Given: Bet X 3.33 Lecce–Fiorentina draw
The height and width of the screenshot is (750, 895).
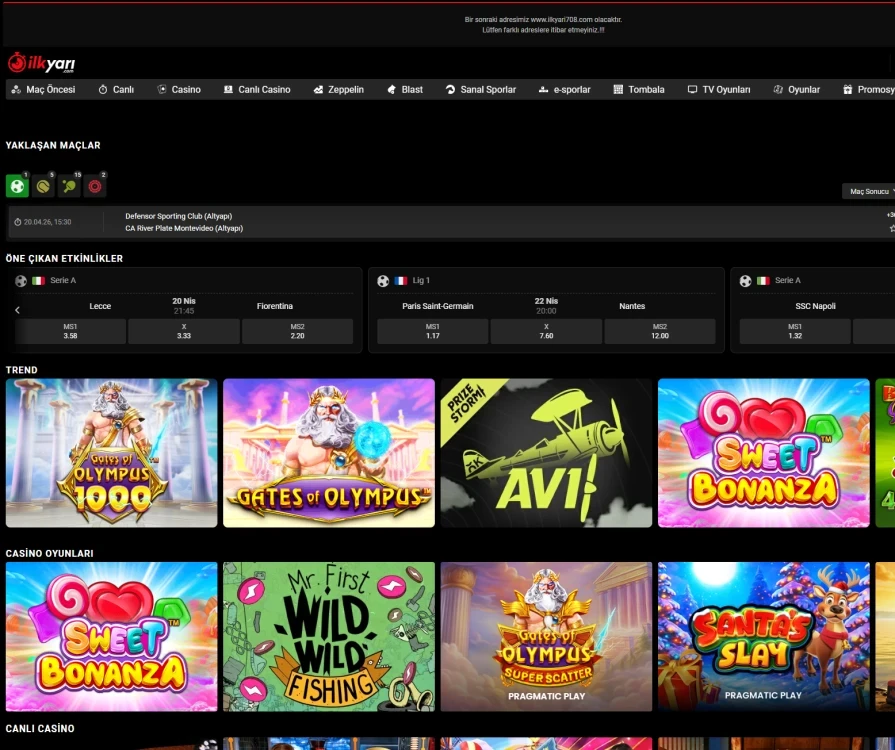Looking at the screenshot, I should pyautogui.click(x=184, y=331).
